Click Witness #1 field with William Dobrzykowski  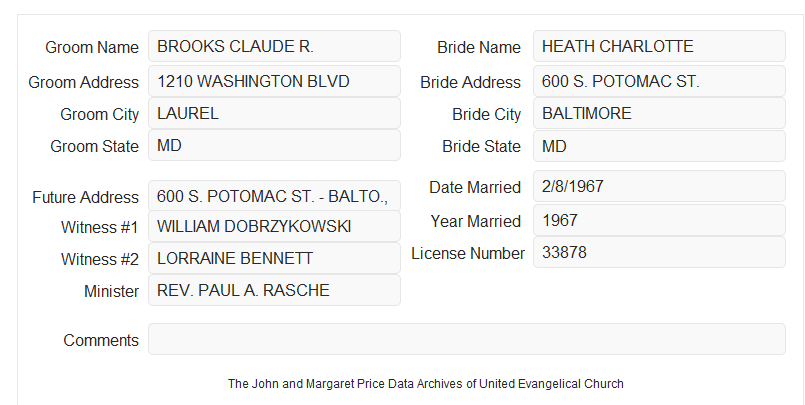coord(274,226)
